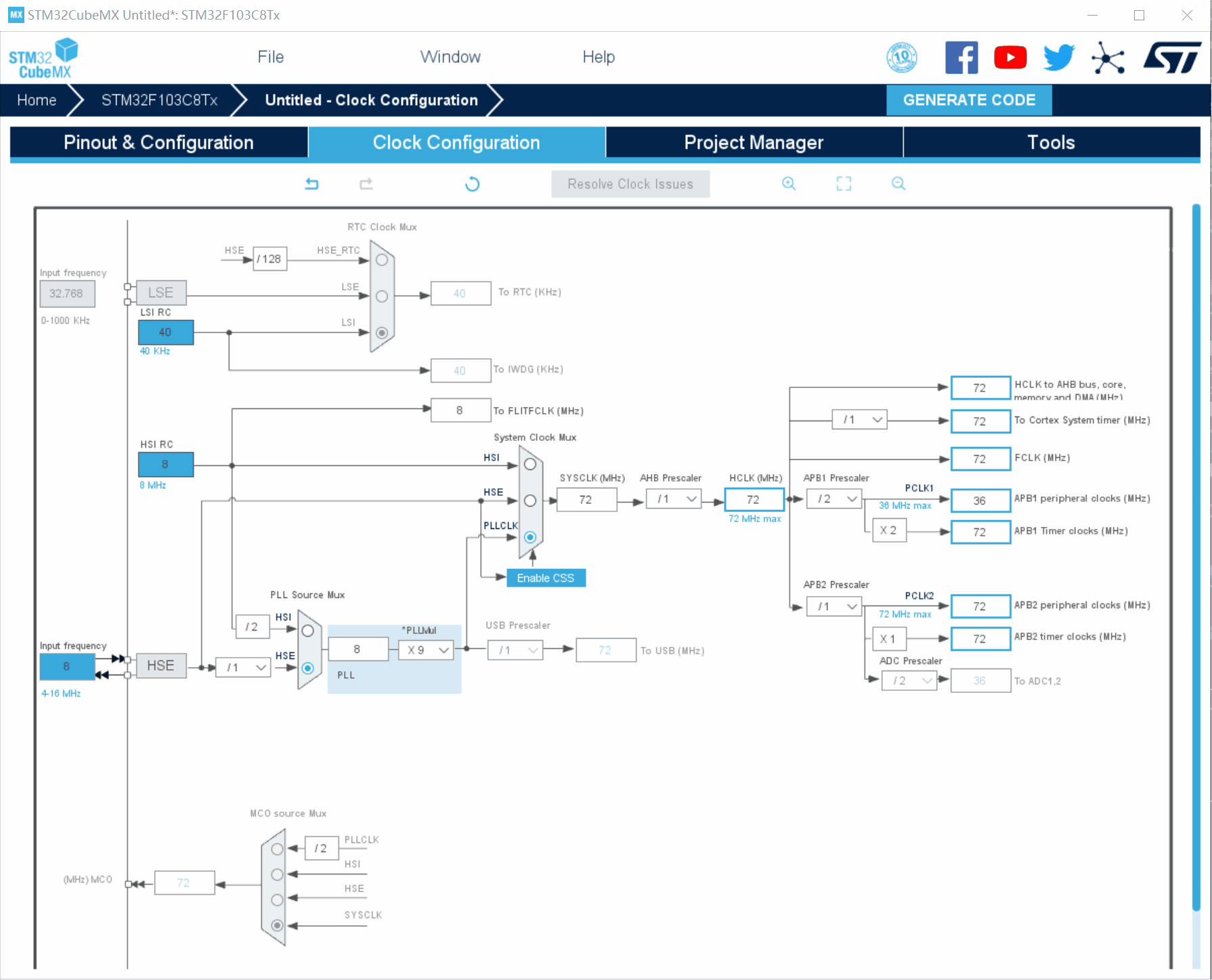Viewport: 1212px width, 980px height.
Task: Select PLLCLK in System Clock Mux
Action: (530, 537)
